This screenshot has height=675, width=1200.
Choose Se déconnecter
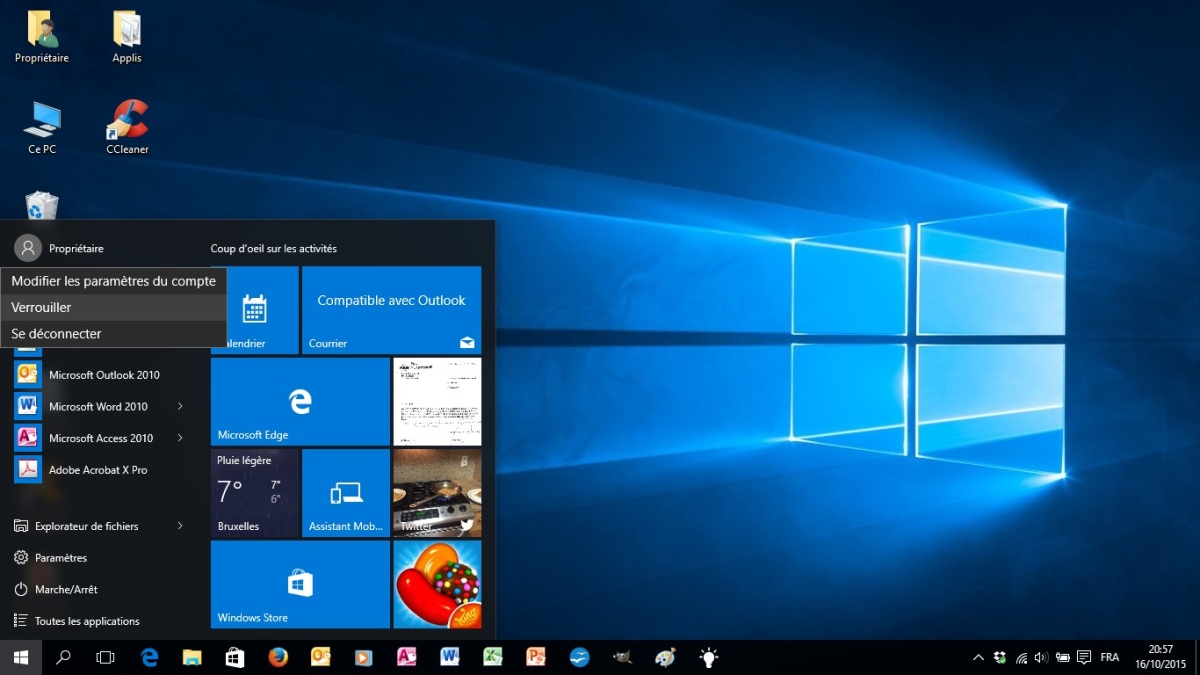pos(114,333)
